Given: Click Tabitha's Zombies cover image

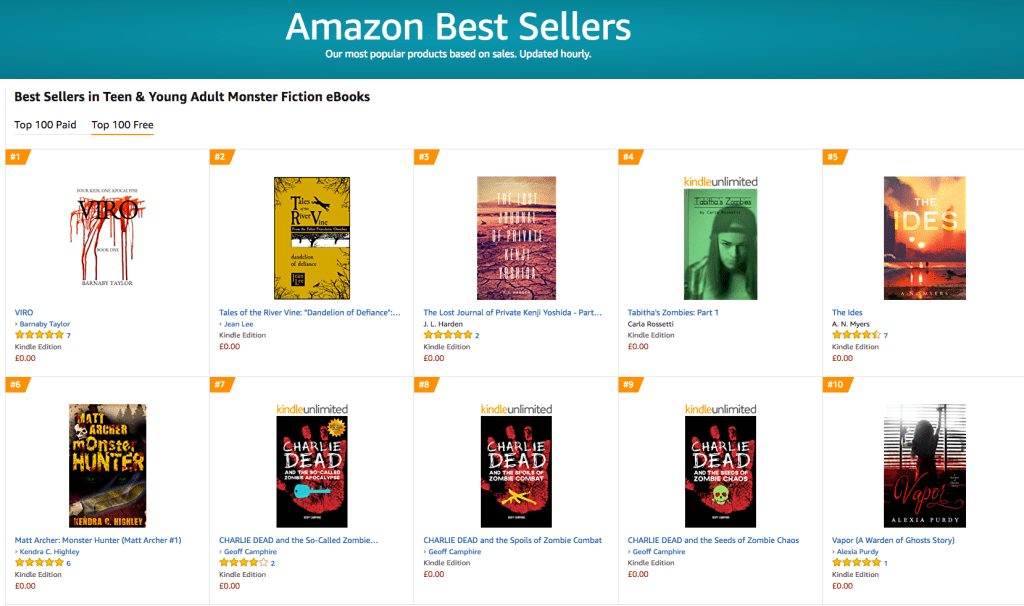Looking at the screenshot, I should click(720, 244).
